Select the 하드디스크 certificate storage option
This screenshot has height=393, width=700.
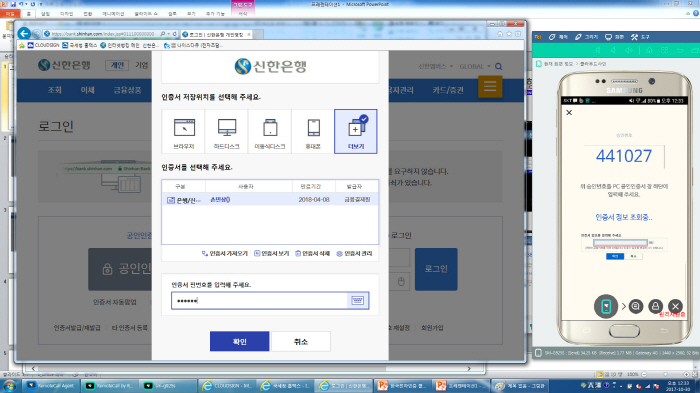tap(226, 131)
